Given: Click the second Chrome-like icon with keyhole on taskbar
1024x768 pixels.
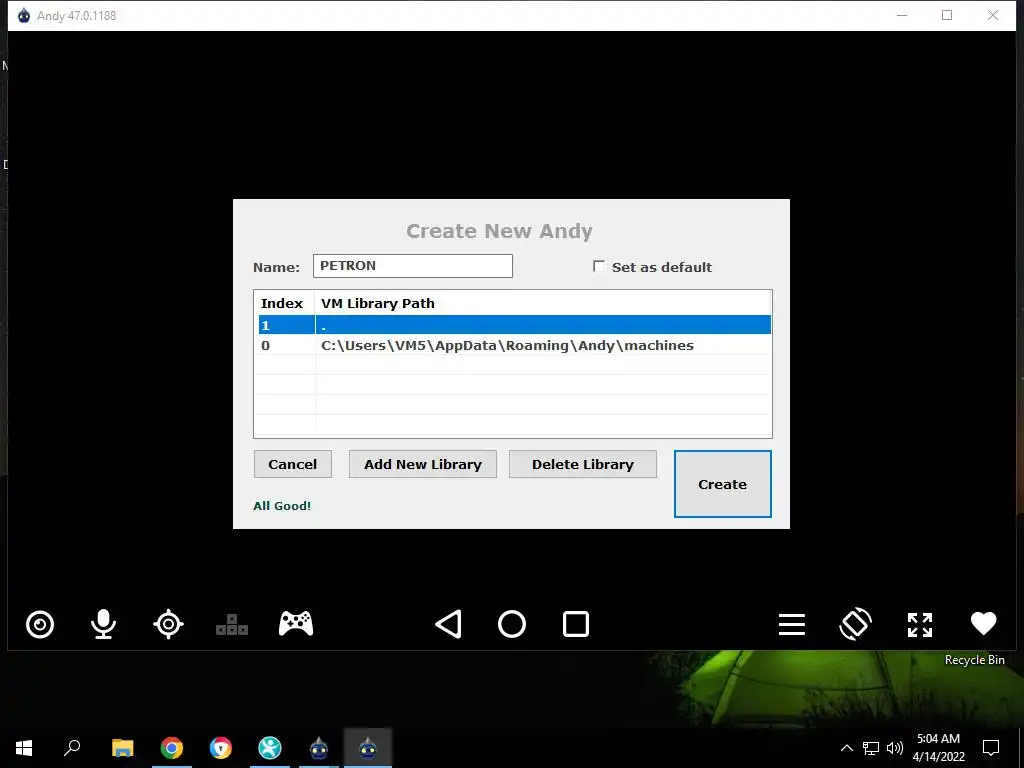Looking at the screenshot, I should [221, 748].
